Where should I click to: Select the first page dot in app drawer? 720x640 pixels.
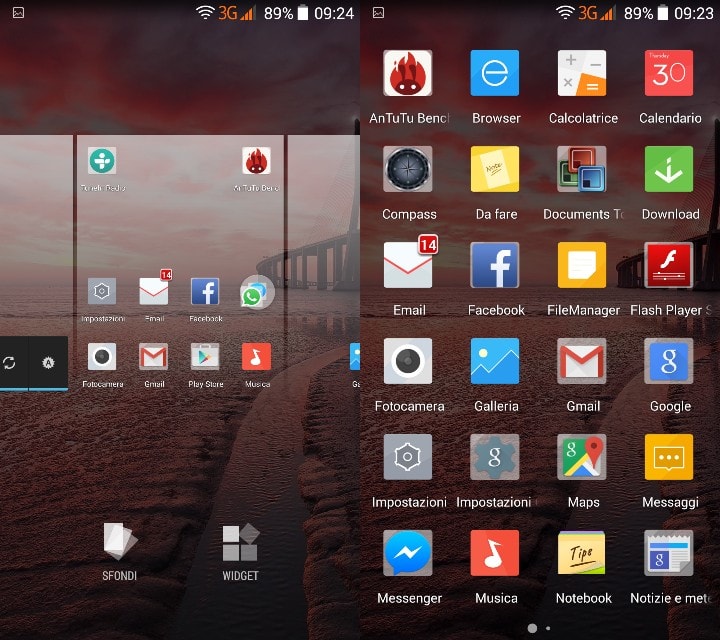(532, 628)
